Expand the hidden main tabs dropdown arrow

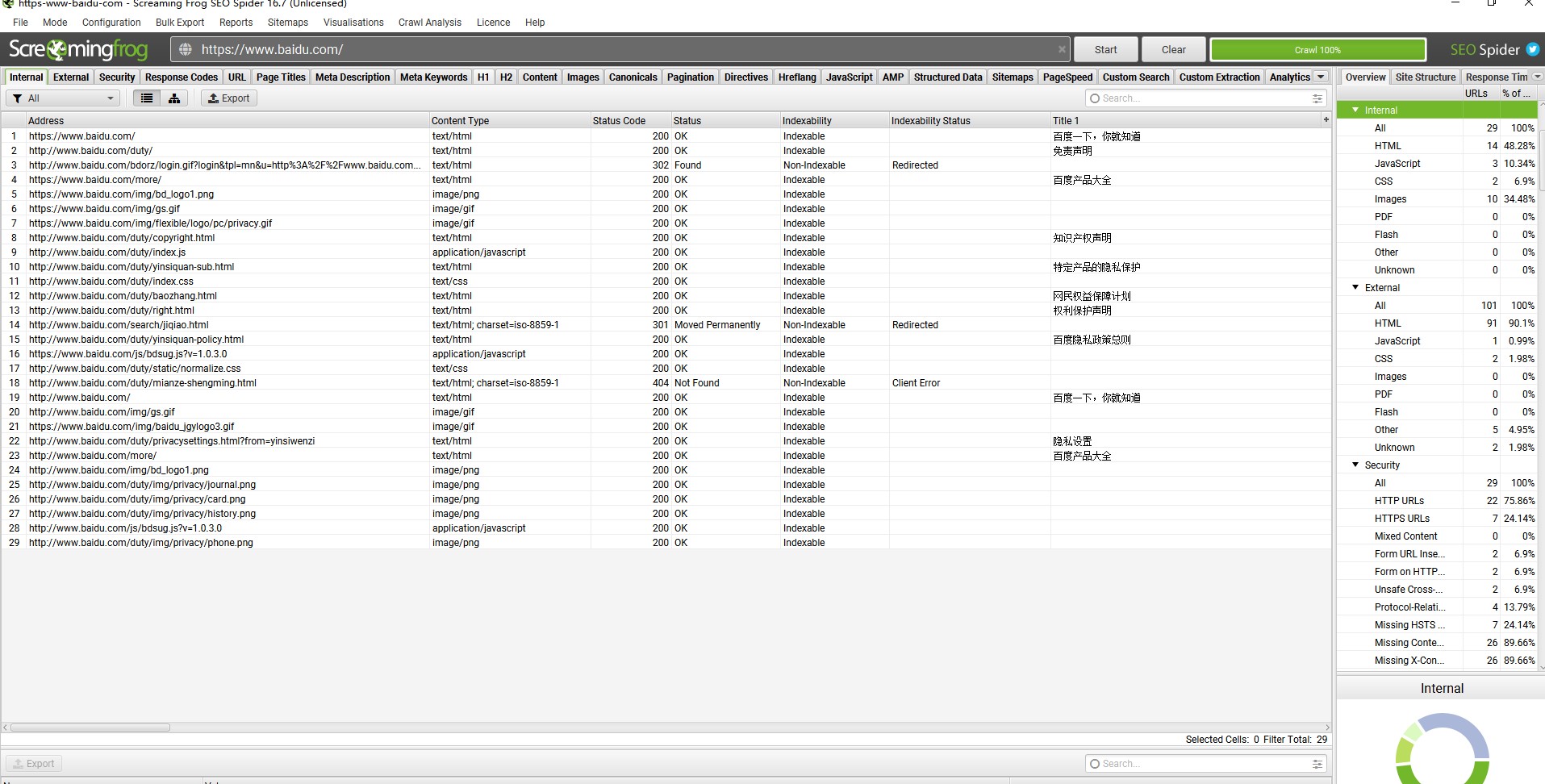pos(1321,77)
